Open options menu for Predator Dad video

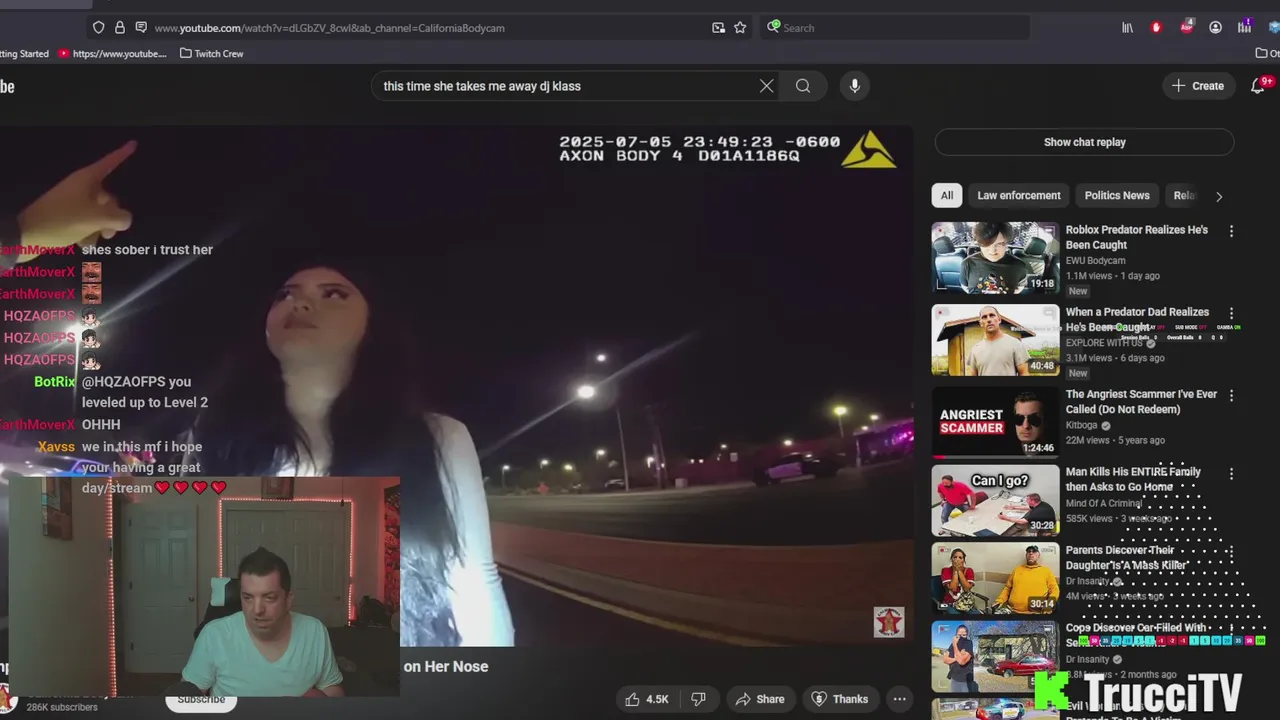pos(1231,313)
